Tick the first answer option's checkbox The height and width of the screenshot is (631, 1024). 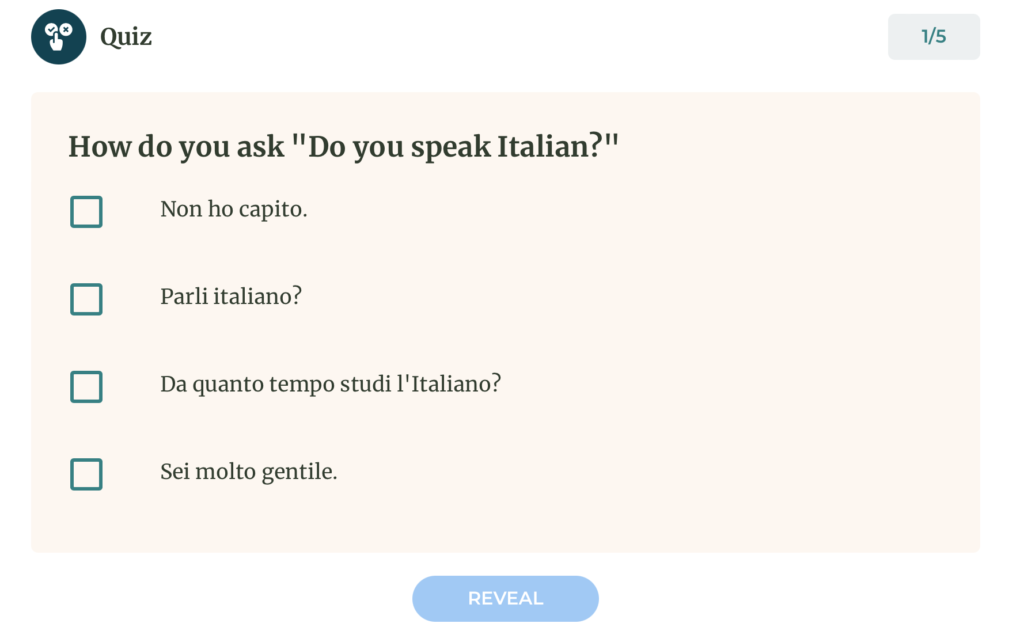coord(86,212)
